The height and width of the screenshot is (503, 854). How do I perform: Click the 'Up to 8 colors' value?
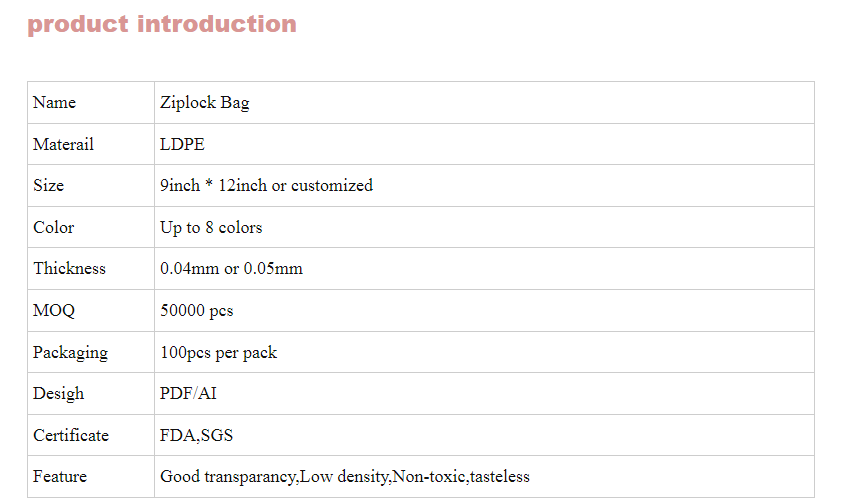(x=211, y=228)
